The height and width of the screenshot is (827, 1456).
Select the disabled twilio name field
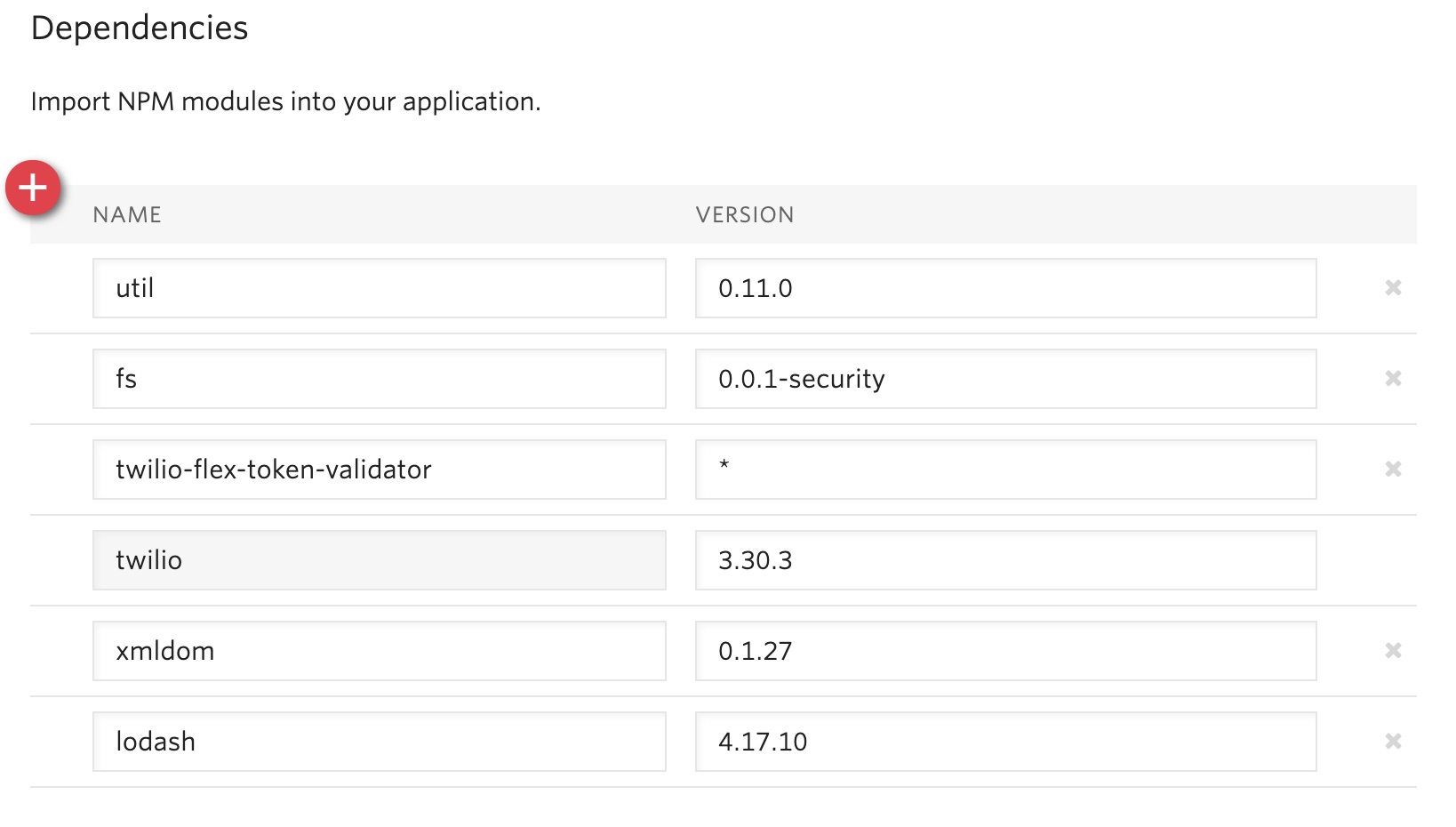tap(380, 560)
